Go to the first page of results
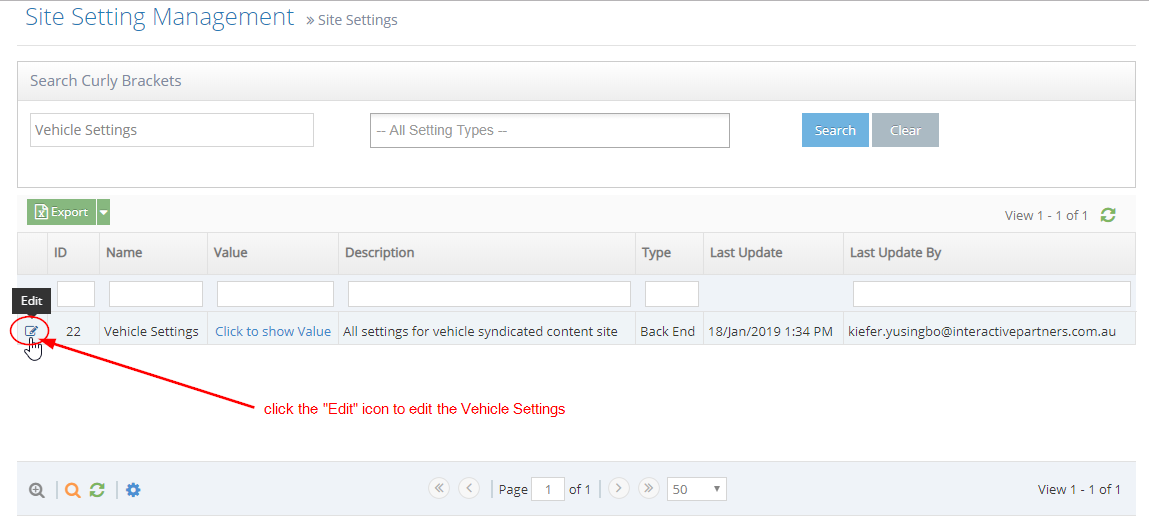This screenshot has width=1149, height=527. click(x=439, y=488)
